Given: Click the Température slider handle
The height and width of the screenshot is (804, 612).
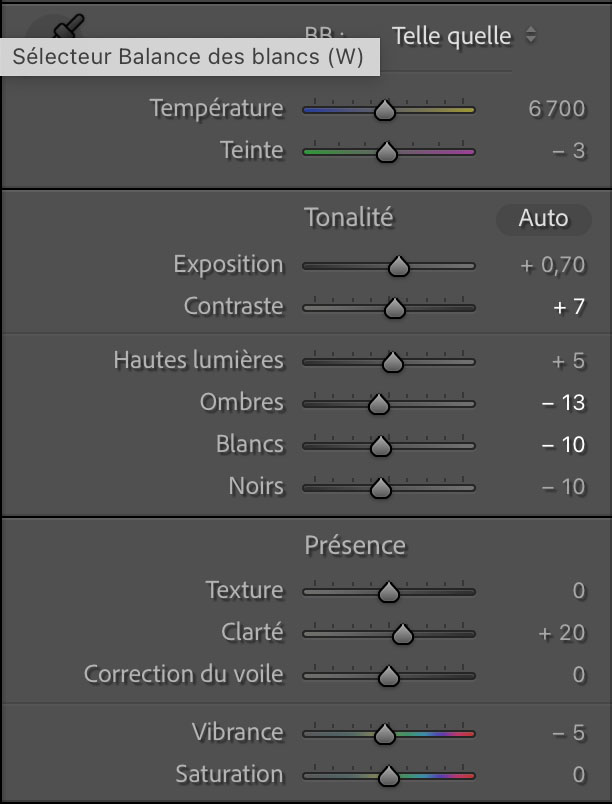Looking at the screenshot, I should 384,111.
